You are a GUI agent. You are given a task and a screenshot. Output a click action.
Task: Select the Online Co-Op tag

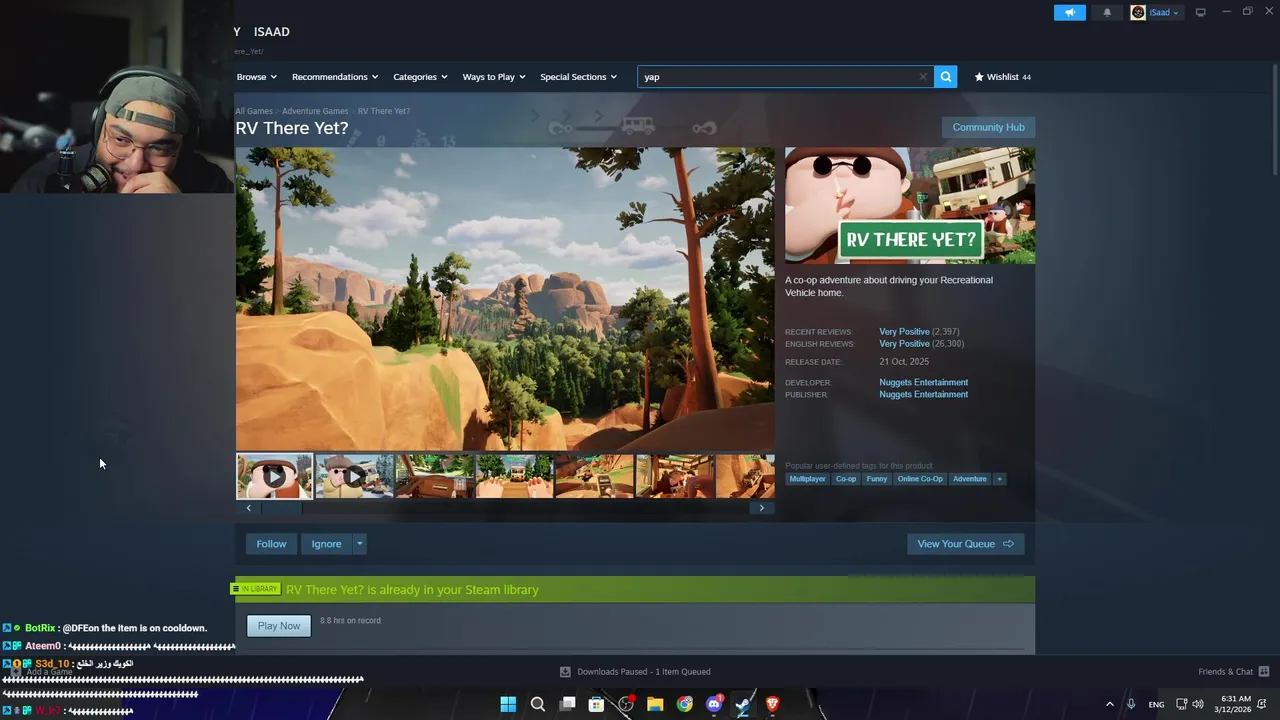(920, 479)
